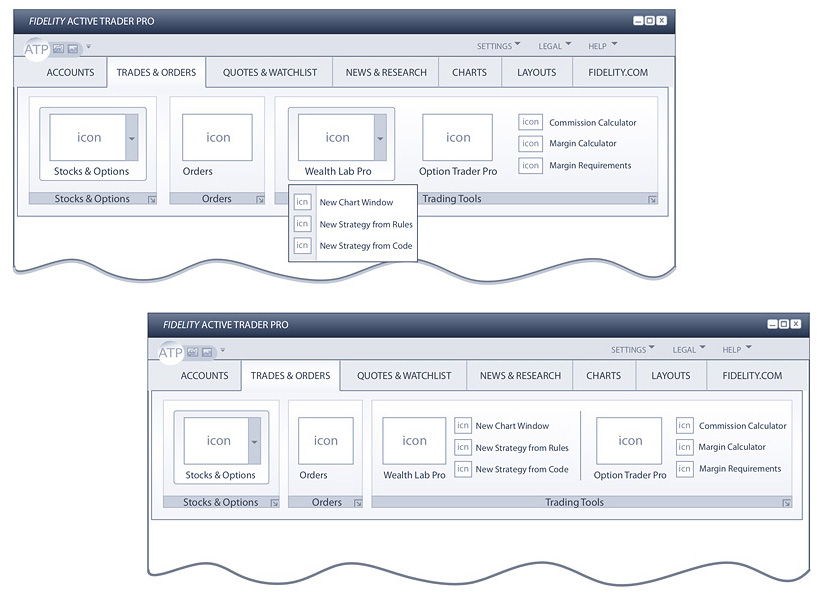
Task: Open Orders group launcher in the upper window
Action: click(x=260, y=199)
